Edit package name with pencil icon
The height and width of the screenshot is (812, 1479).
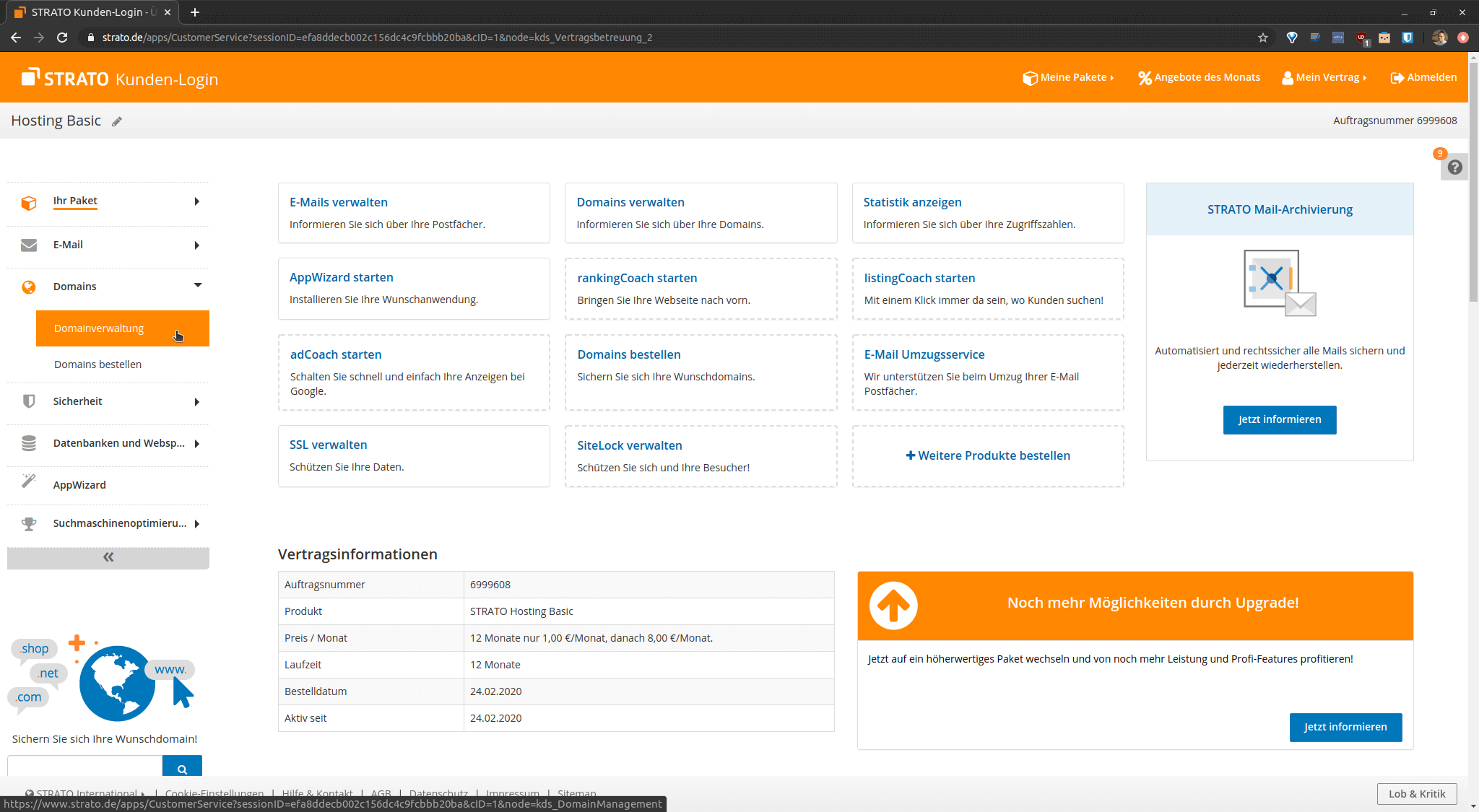click(117, 121)
